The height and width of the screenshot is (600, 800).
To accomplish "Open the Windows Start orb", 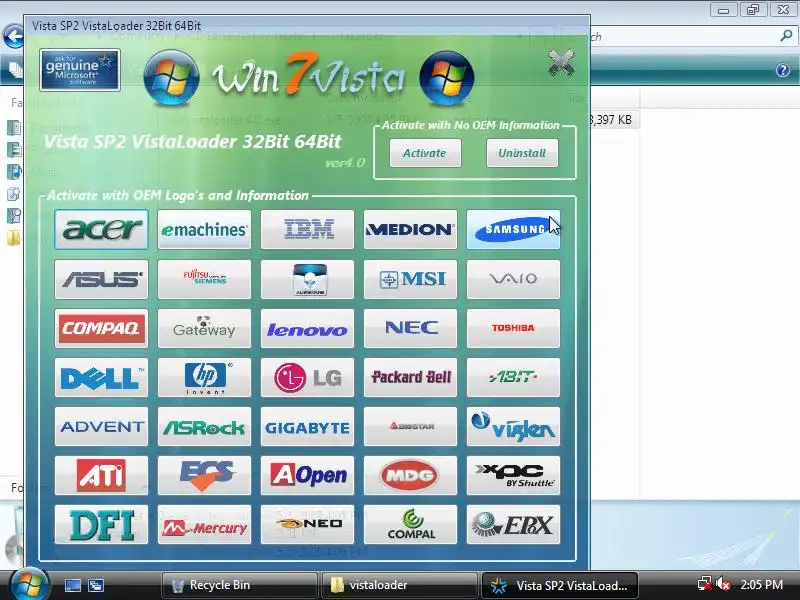I will [29, 584].
